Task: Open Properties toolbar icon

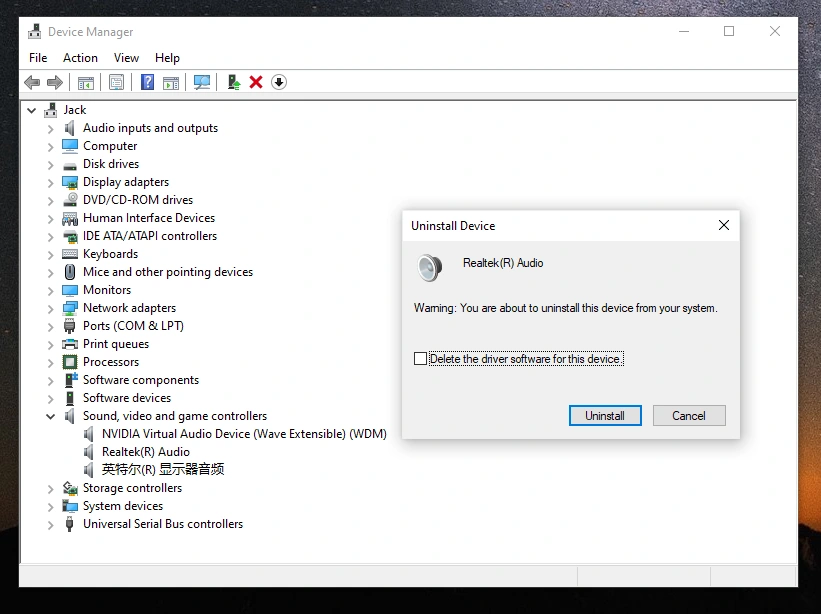Action: click(x=116, y=82)
